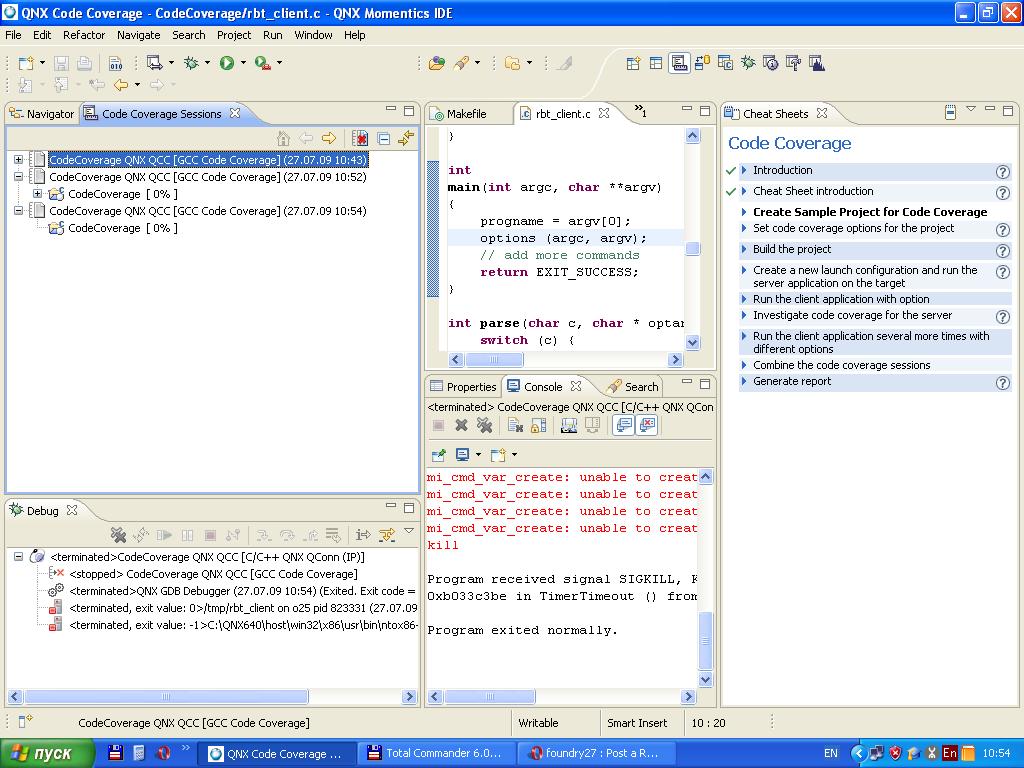The width and height of the screenshot is (1024, 768).
Task: Click the Pin Console icon
Action: [x=438, y=455]
